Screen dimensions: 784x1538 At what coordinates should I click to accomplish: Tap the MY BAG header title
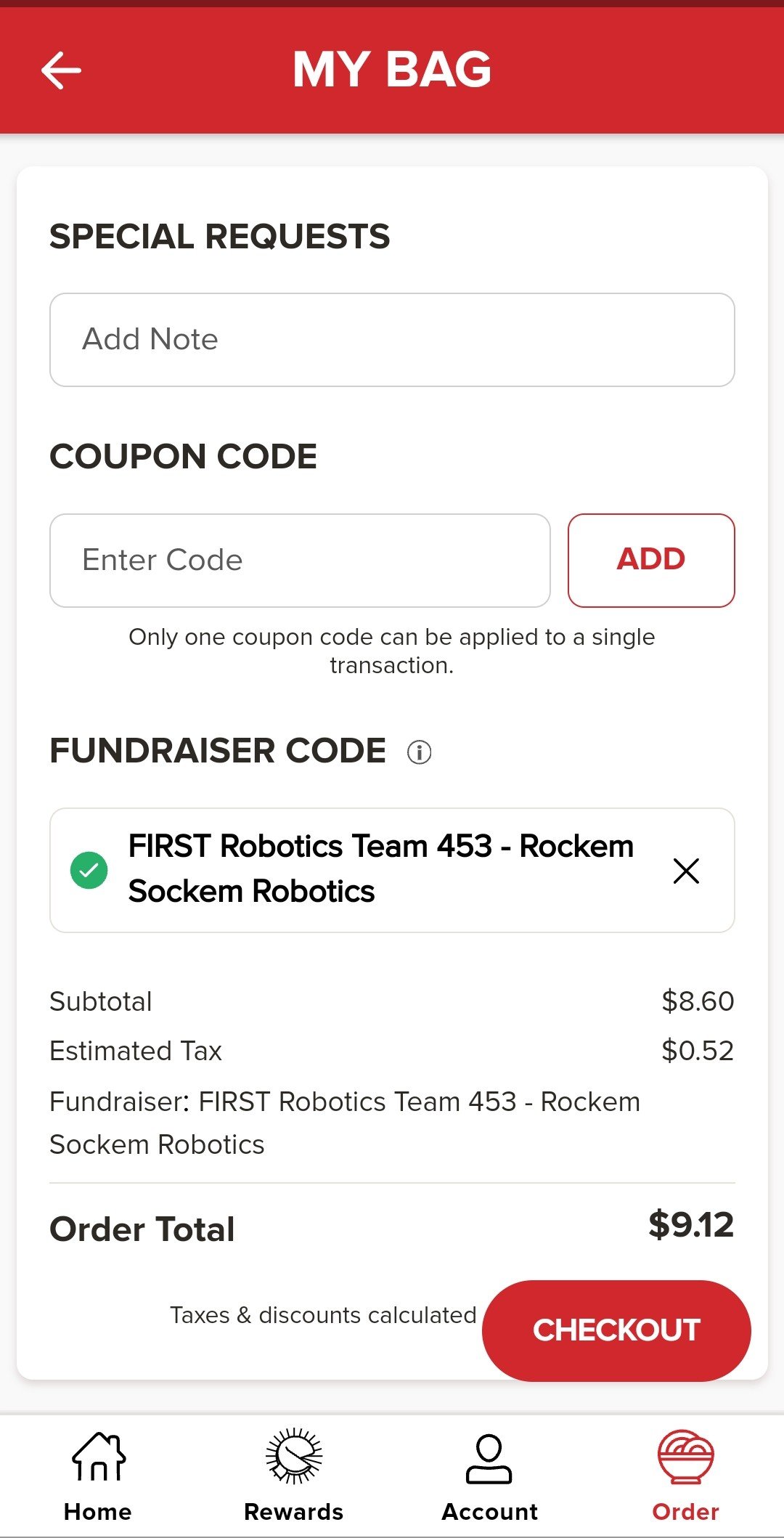coord(392,70)
